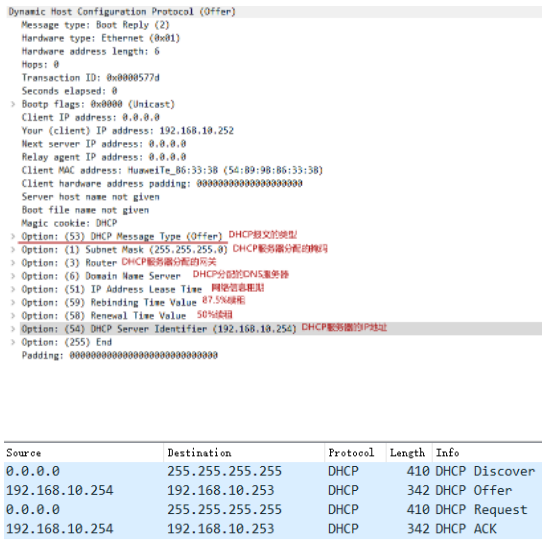Viewport: 550px width, 544px height.
Task: Expand Option 51 IP Address Lease Time
Action: point(13,289)
